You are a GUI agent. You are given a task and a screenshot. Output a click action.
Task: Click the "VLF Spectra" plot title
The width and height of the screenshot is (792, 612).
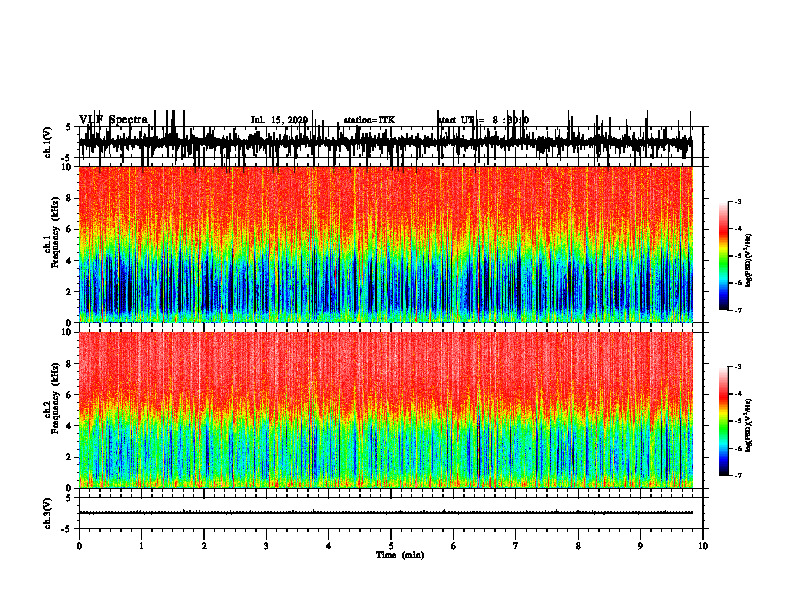(x=113, y=119)
